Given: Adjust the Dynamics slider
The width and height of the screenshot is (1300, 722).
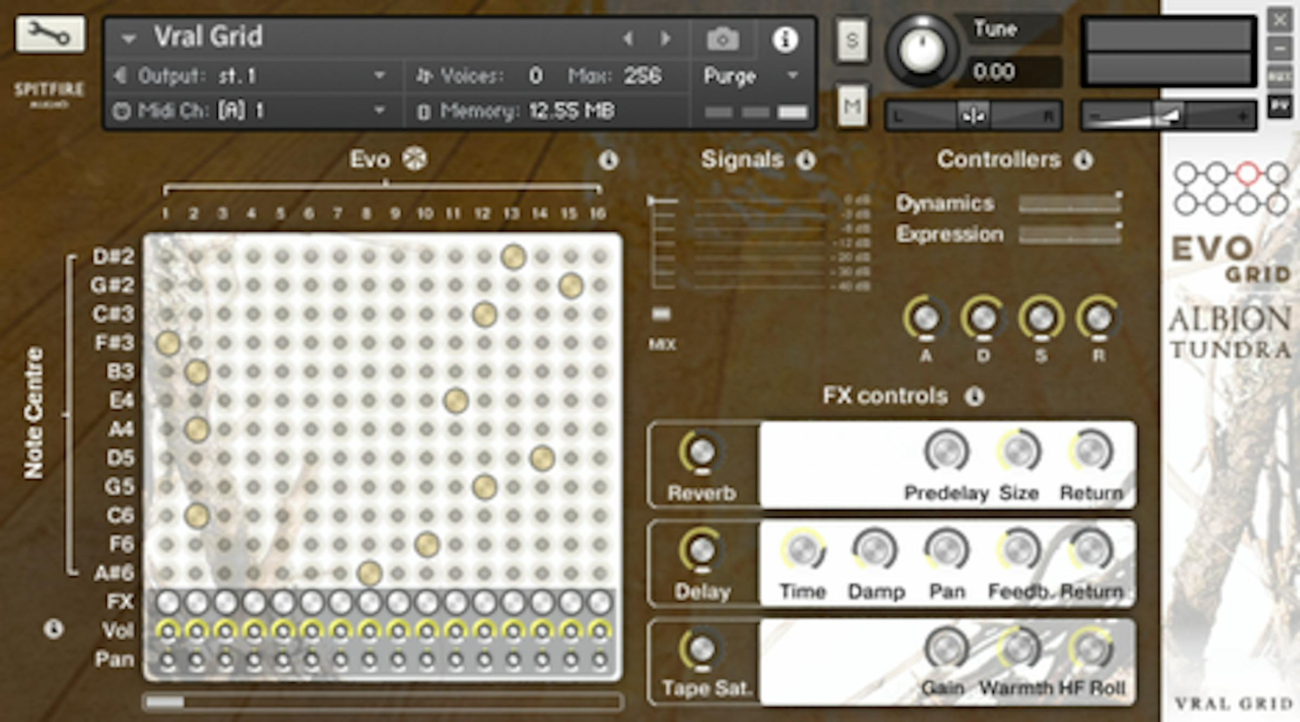Looking at the screenshot, I should [1069, 204].
